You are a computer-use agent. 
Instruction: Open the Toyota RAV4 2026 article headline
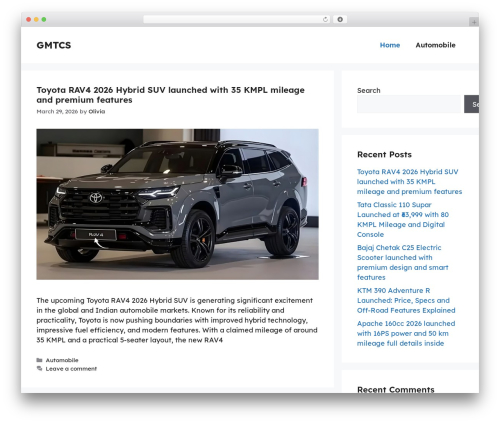(170, 95)
